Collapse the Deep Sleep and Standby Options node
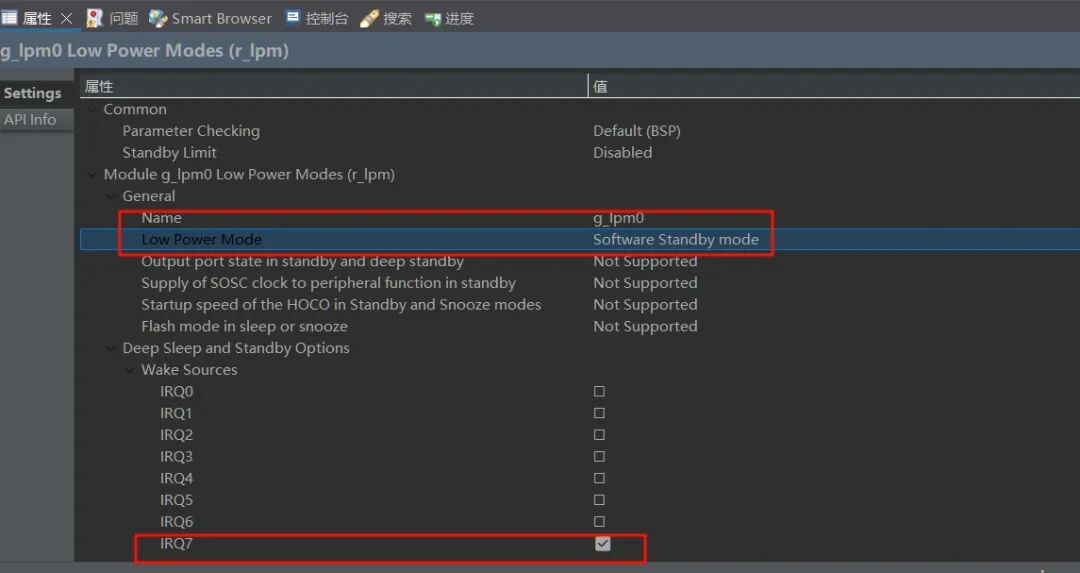 pos(111,348)
